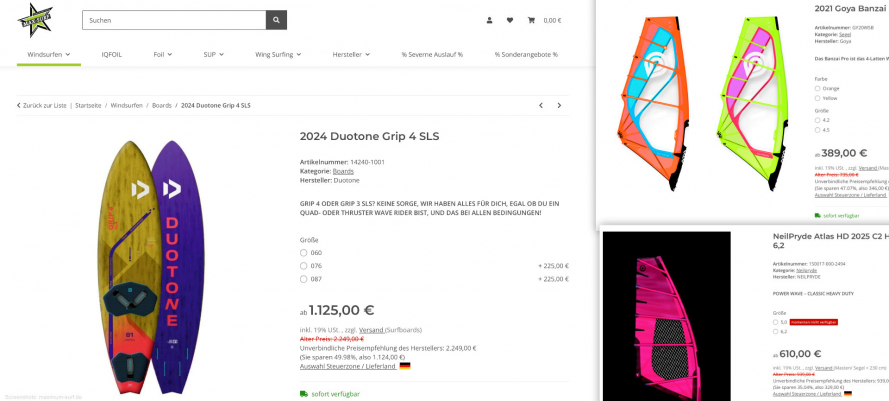Open the user account icon
This screenshot has width=889, height=401.
[x=489, y=20]
